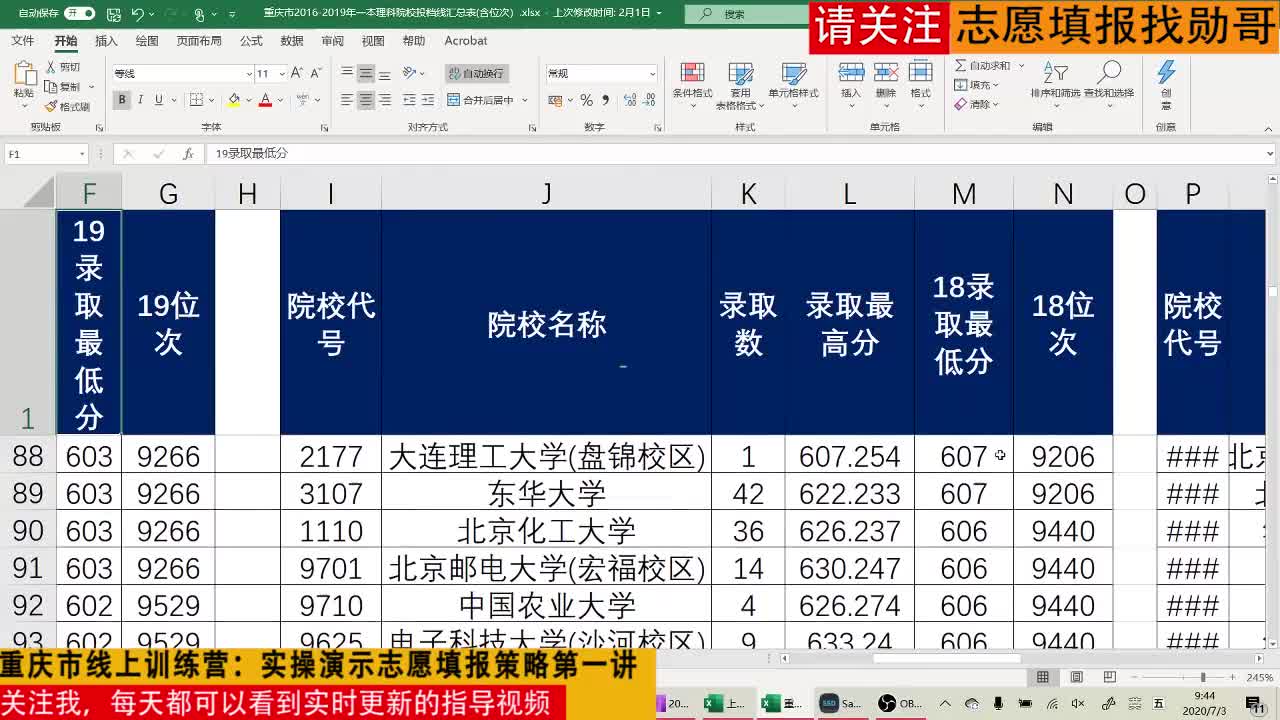Viewport: 1280px width, 720px height.
Task: Switch to the Acrobat ribbon tab
Action: 466,41
